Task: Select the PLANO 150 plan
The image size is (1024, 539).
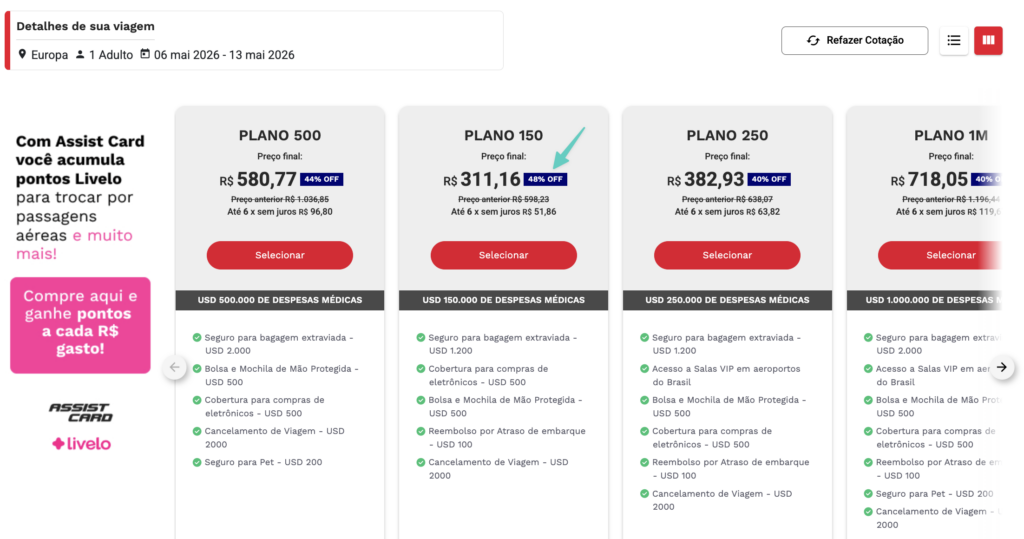Action: pyautogui.click(x=504, y=255)
